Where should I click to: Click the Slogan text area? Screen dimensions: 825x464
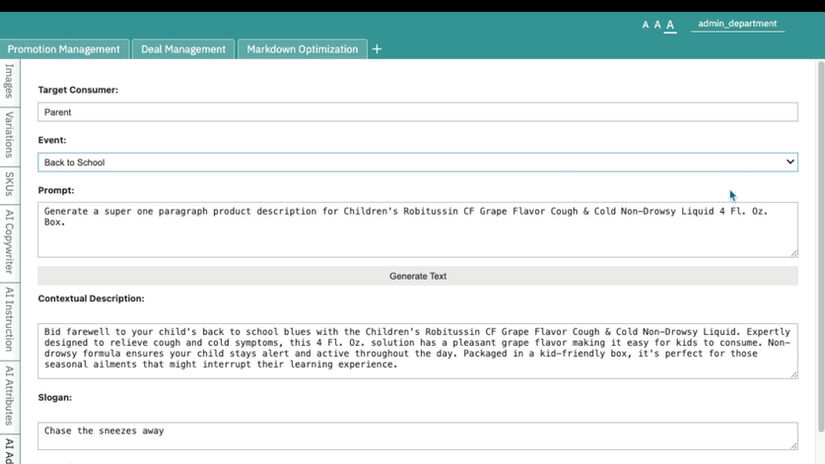point(418,436)
